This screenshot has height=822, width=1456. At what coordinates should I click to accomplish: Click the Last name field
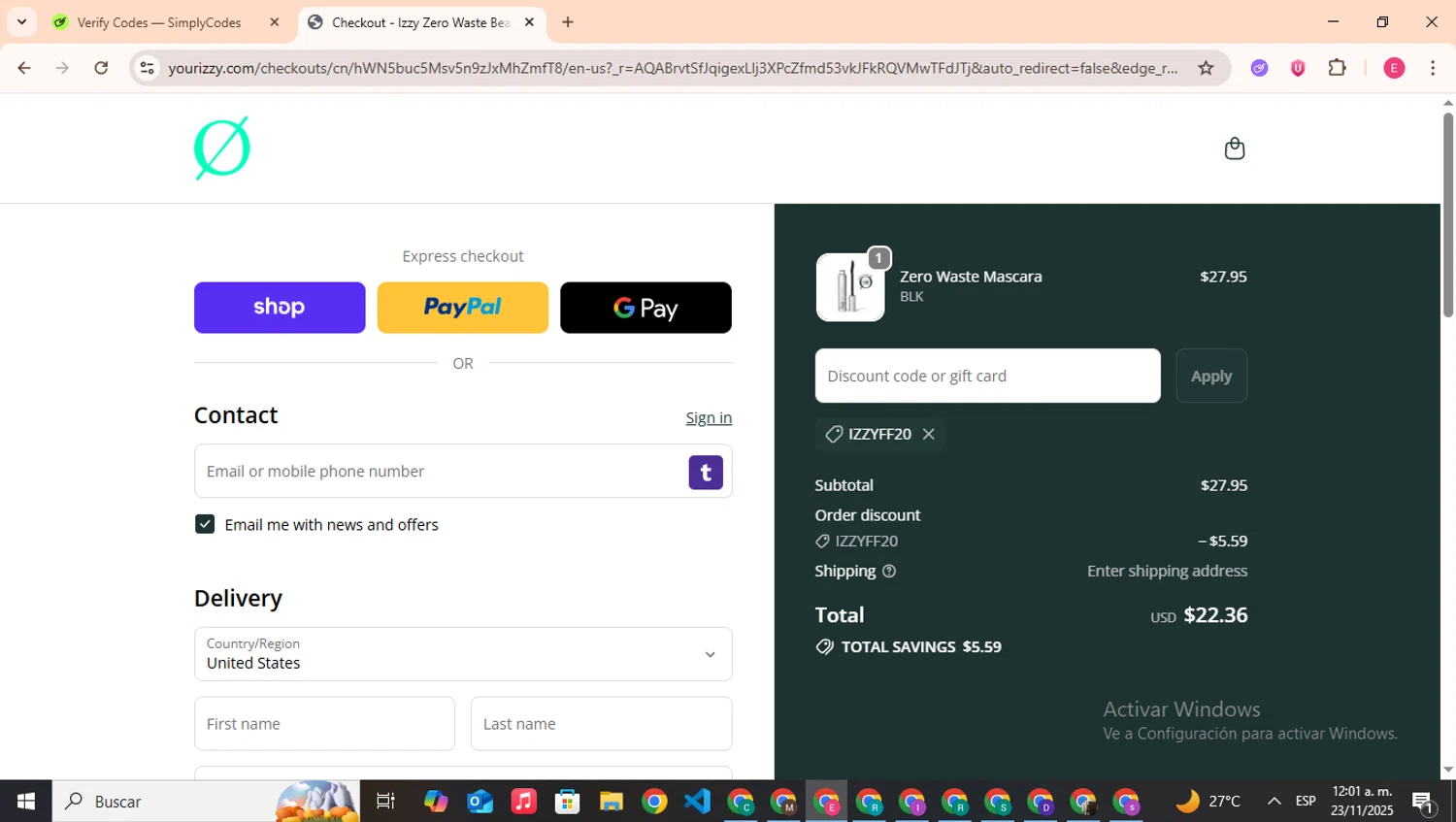(602, 724)
